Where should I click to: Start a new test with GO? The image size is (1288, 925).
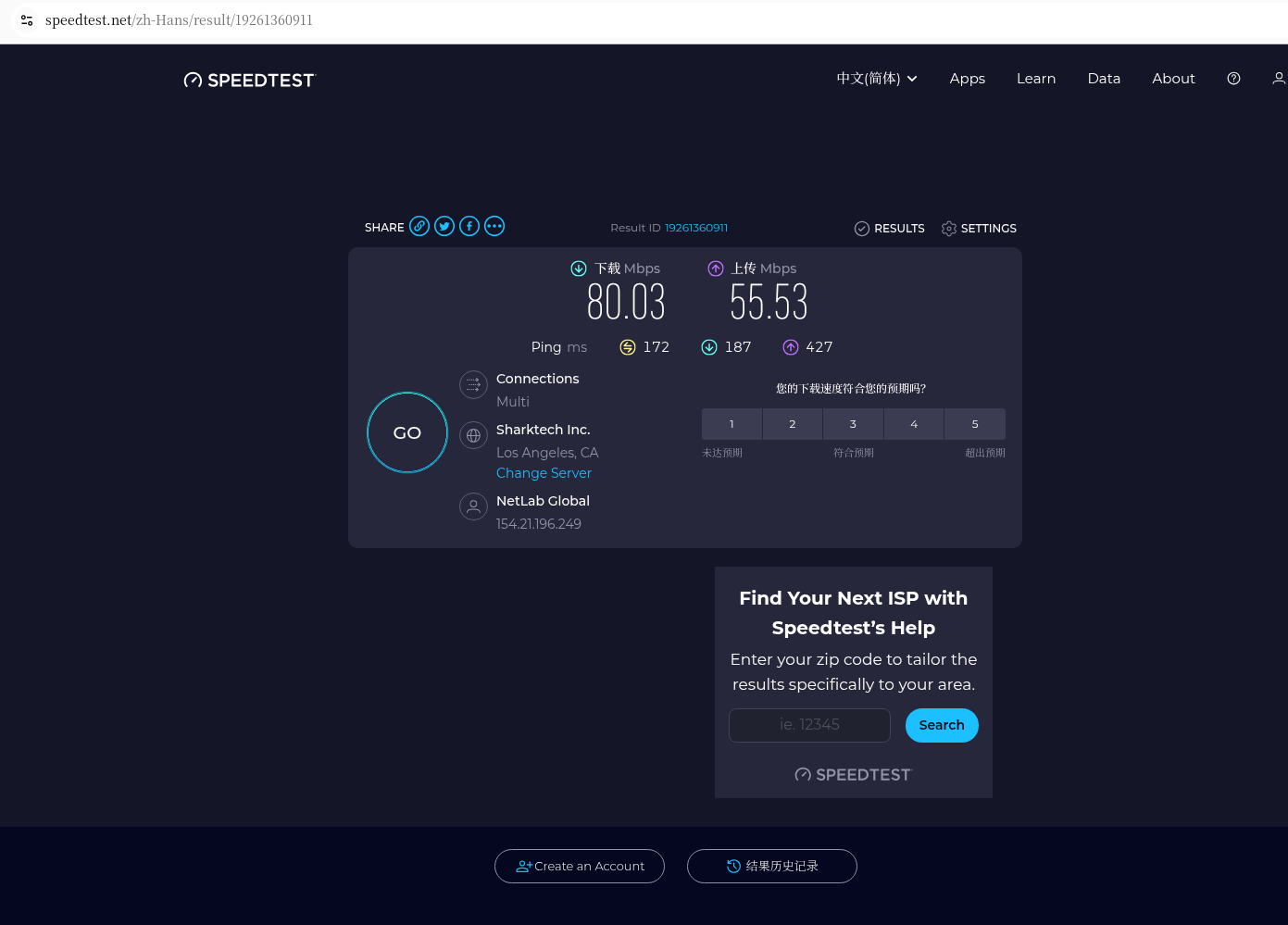click(x=407, y=432)
